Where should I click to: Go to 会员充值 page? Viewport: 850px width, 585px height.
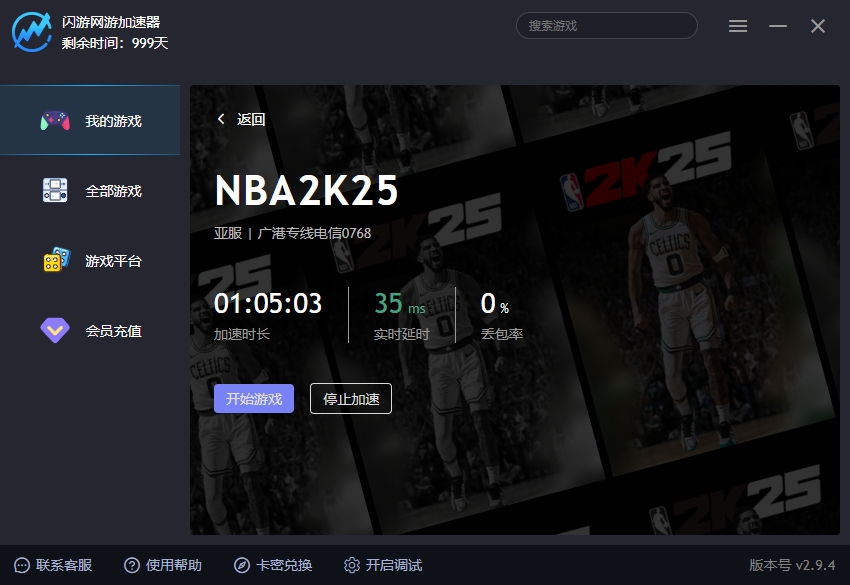pos(113,331)
